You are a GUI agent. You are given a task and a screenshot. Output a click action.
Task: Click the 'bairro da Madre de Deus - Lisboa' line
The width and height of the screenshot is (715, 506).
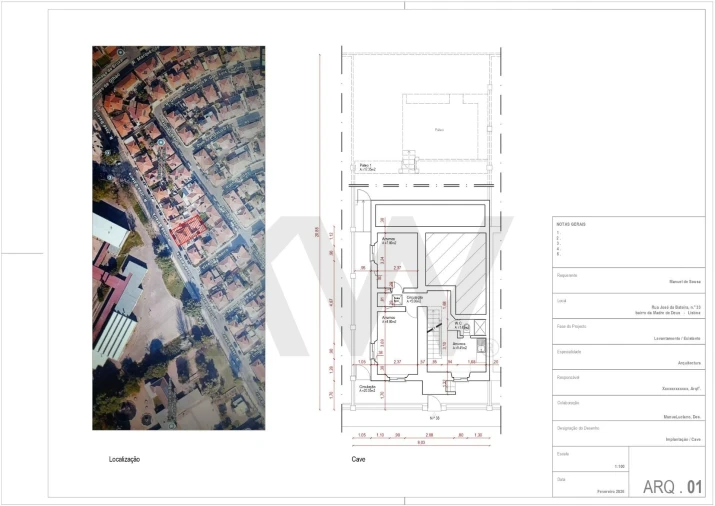[x=668, y=313]
